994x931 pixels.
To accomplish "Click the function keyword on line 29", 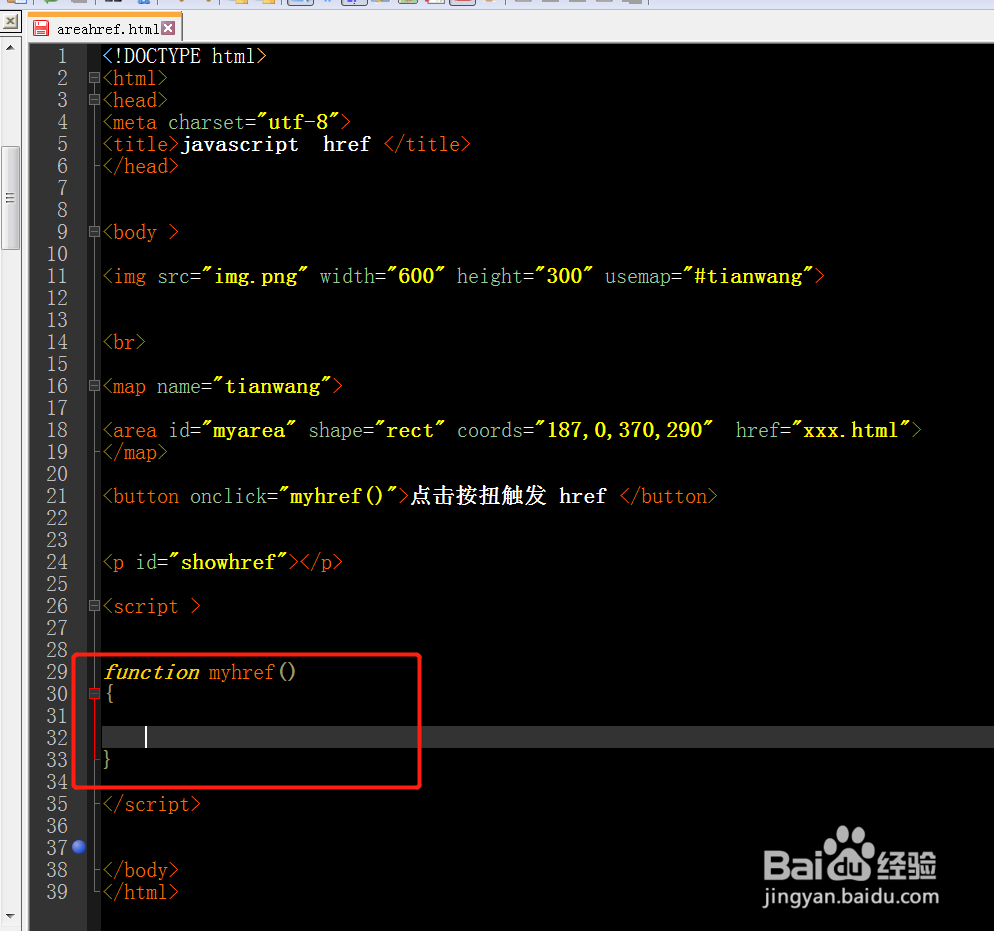I will click(x=152, y=672).
